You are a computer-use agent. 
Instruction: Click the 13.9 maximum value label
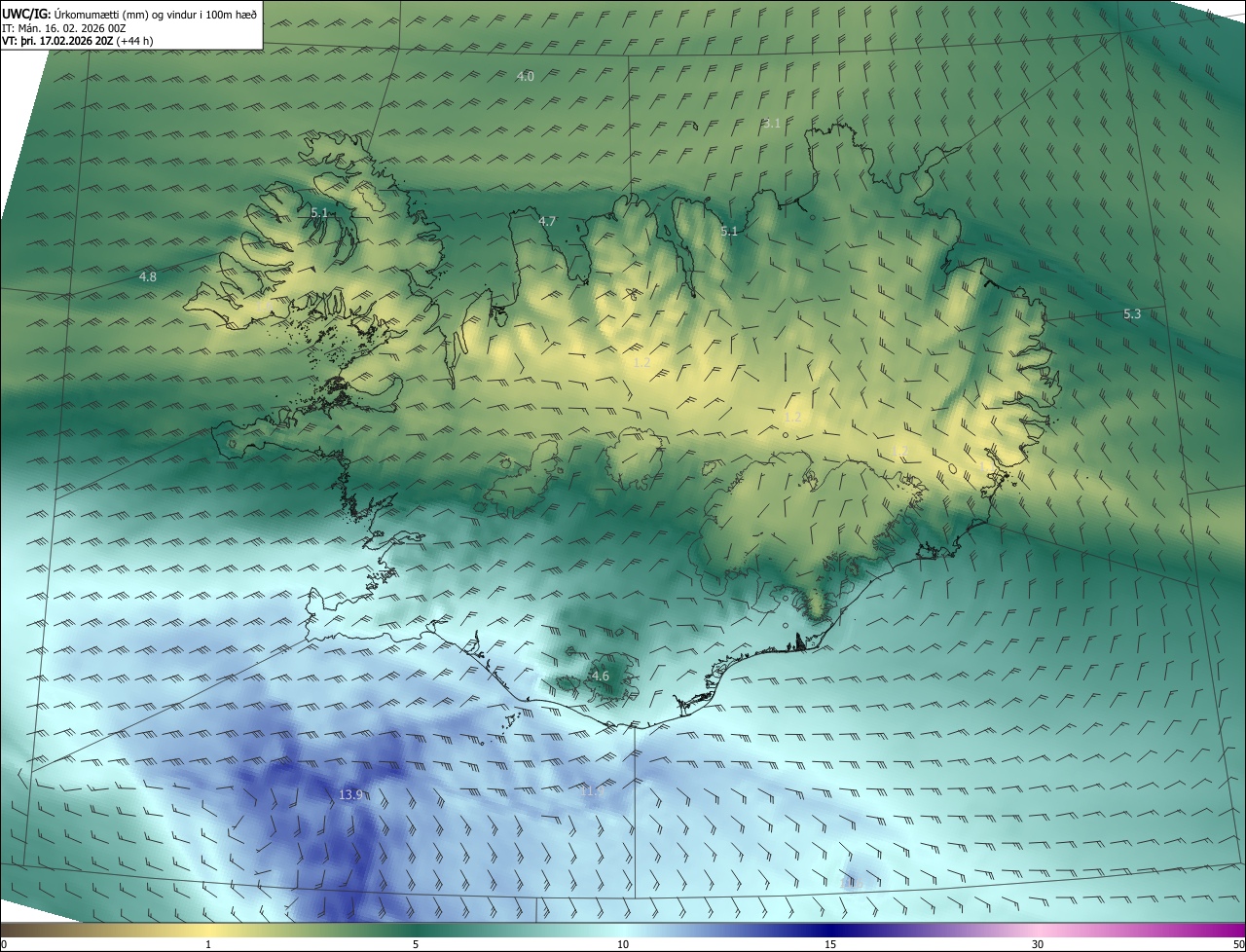[350, 795]
